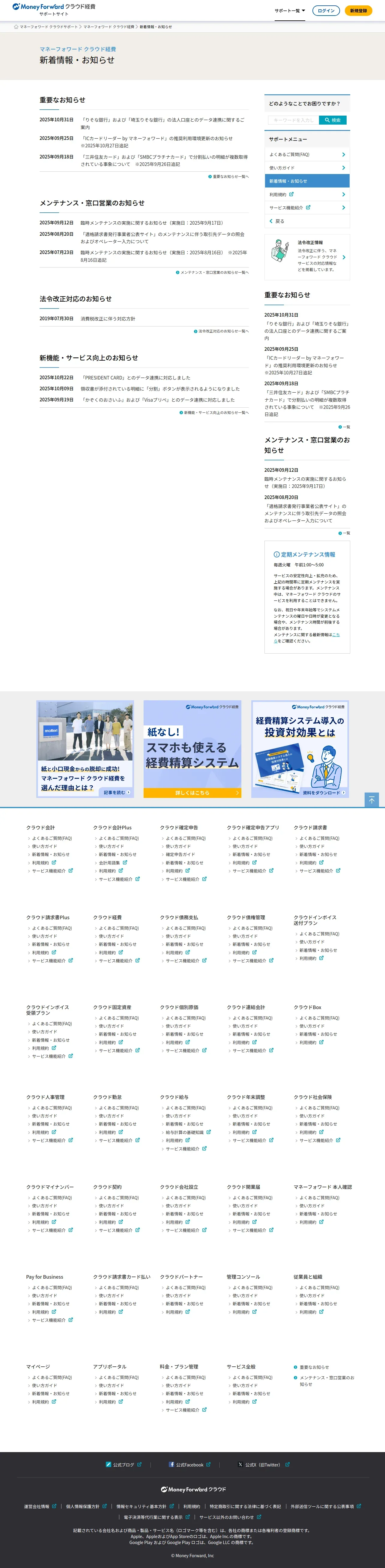Screen dimensions: 385x1568
Task: Click the scroll-to-top arrow button
Action: (372, 800)
